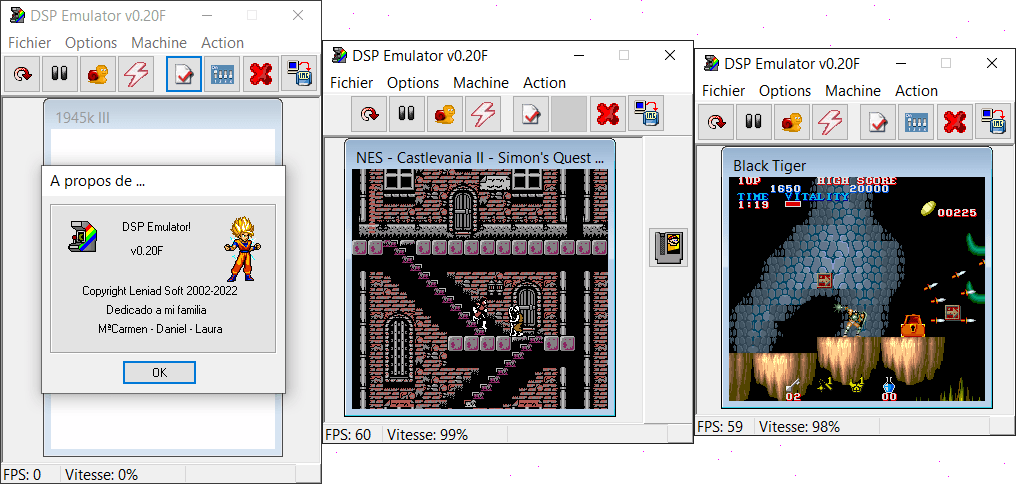The width and height of the screenshot is (1016, 484).
Task: Click snail slow-speed icon in Castlevania window
Action: (444, 114)
